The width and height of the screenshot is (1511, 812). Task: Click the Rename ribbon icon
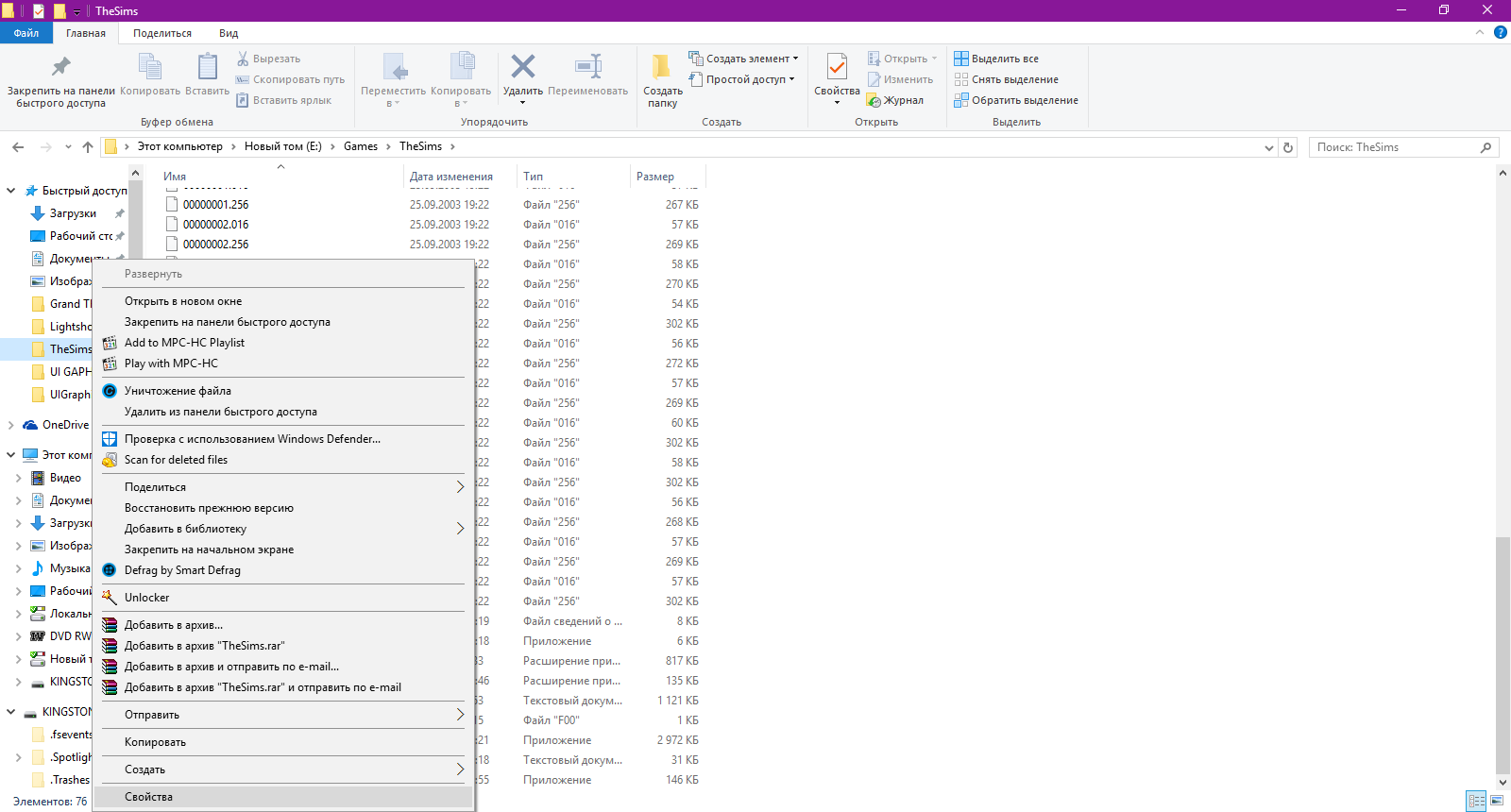coord(588,66)
